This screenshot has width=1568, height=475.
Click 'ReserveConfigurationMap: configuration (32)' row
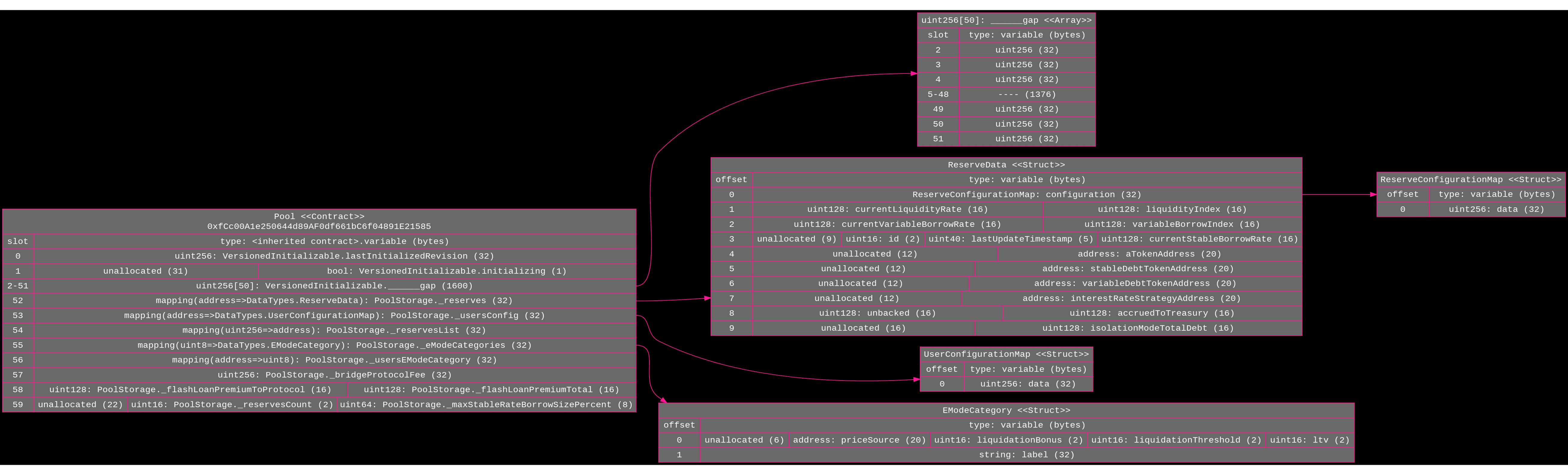click(1027, 195)
